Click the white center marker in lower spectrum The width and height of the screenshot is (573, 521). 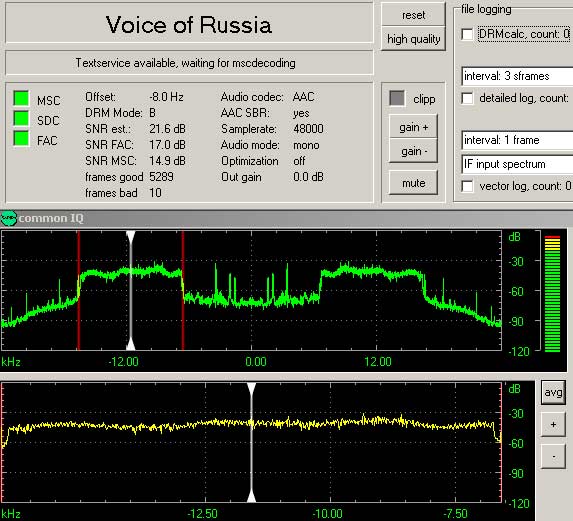coord(251,442)
